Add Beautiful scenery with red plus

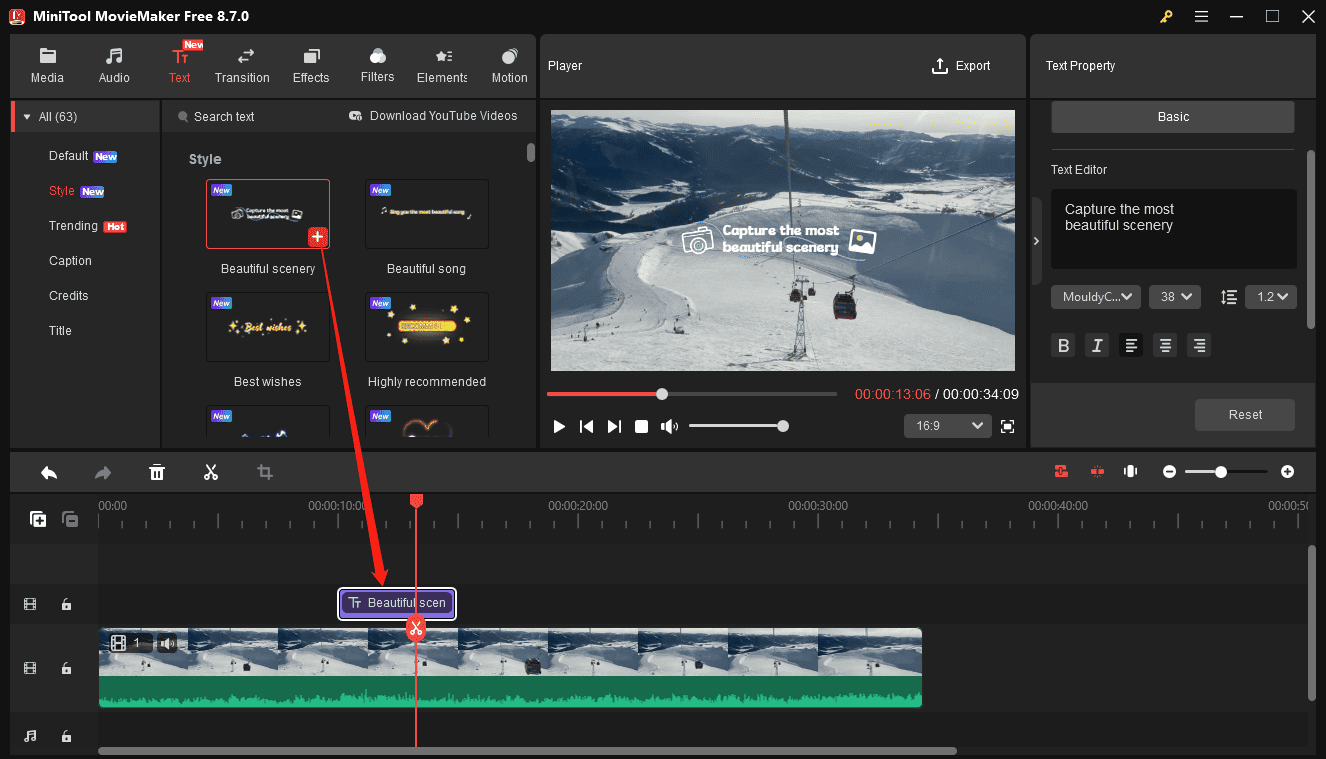pyautogui.click(x=317, y=237)
